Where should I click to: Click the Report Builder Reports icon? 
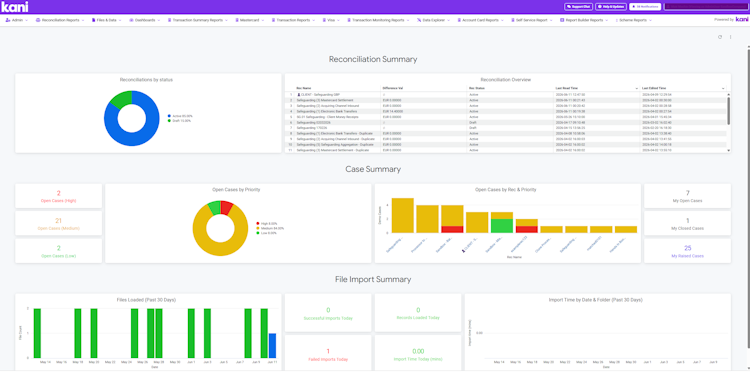562,21
